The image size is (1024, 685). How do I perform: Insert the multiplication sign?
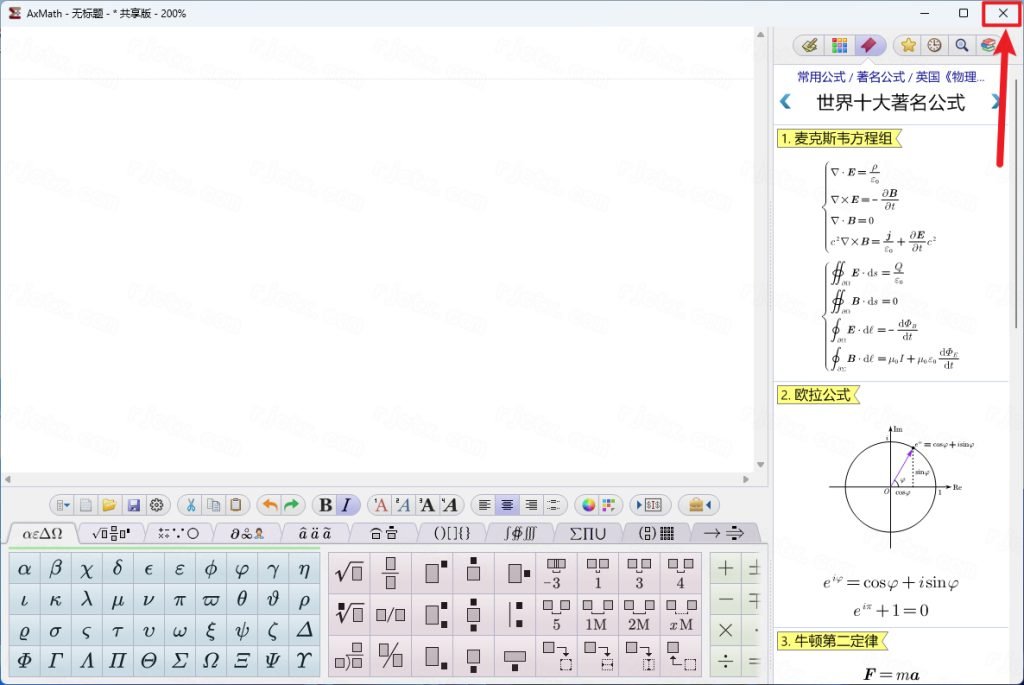[726, 630]
